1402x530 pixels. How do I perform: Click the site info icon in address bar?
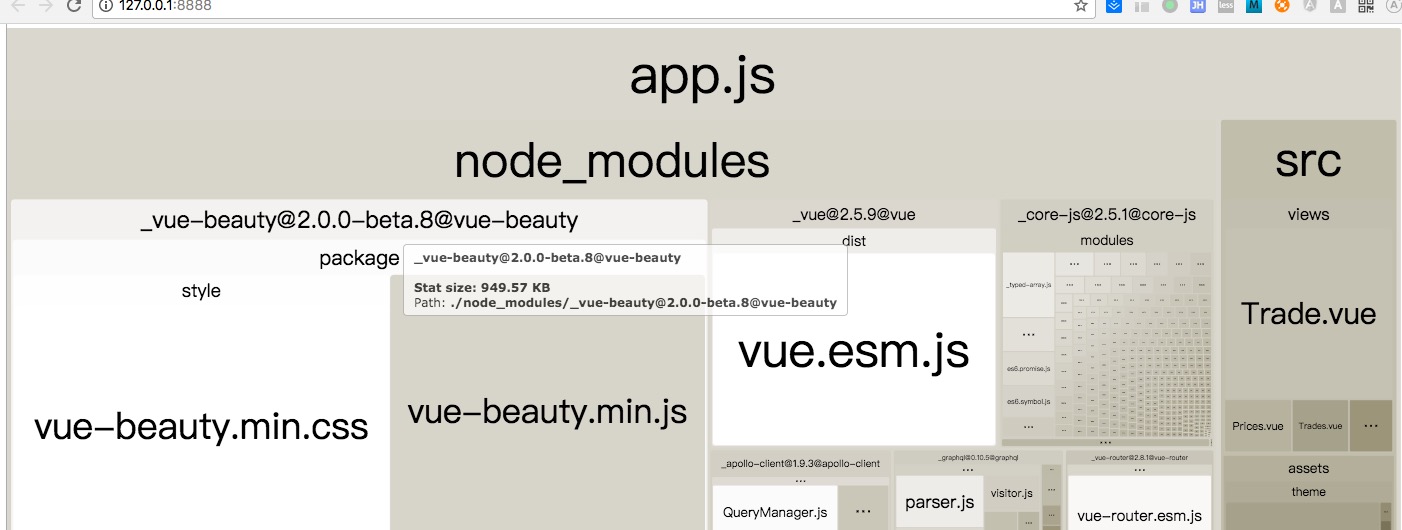click(107, 6)
